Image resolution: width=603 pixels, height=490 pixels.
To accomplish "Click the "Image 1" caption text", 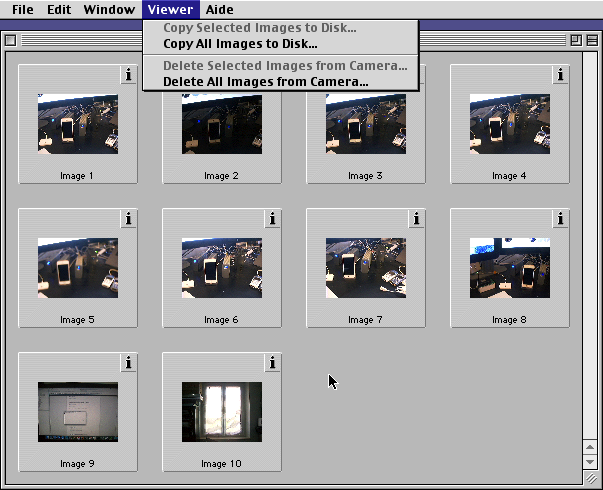I will pos(77,176).
